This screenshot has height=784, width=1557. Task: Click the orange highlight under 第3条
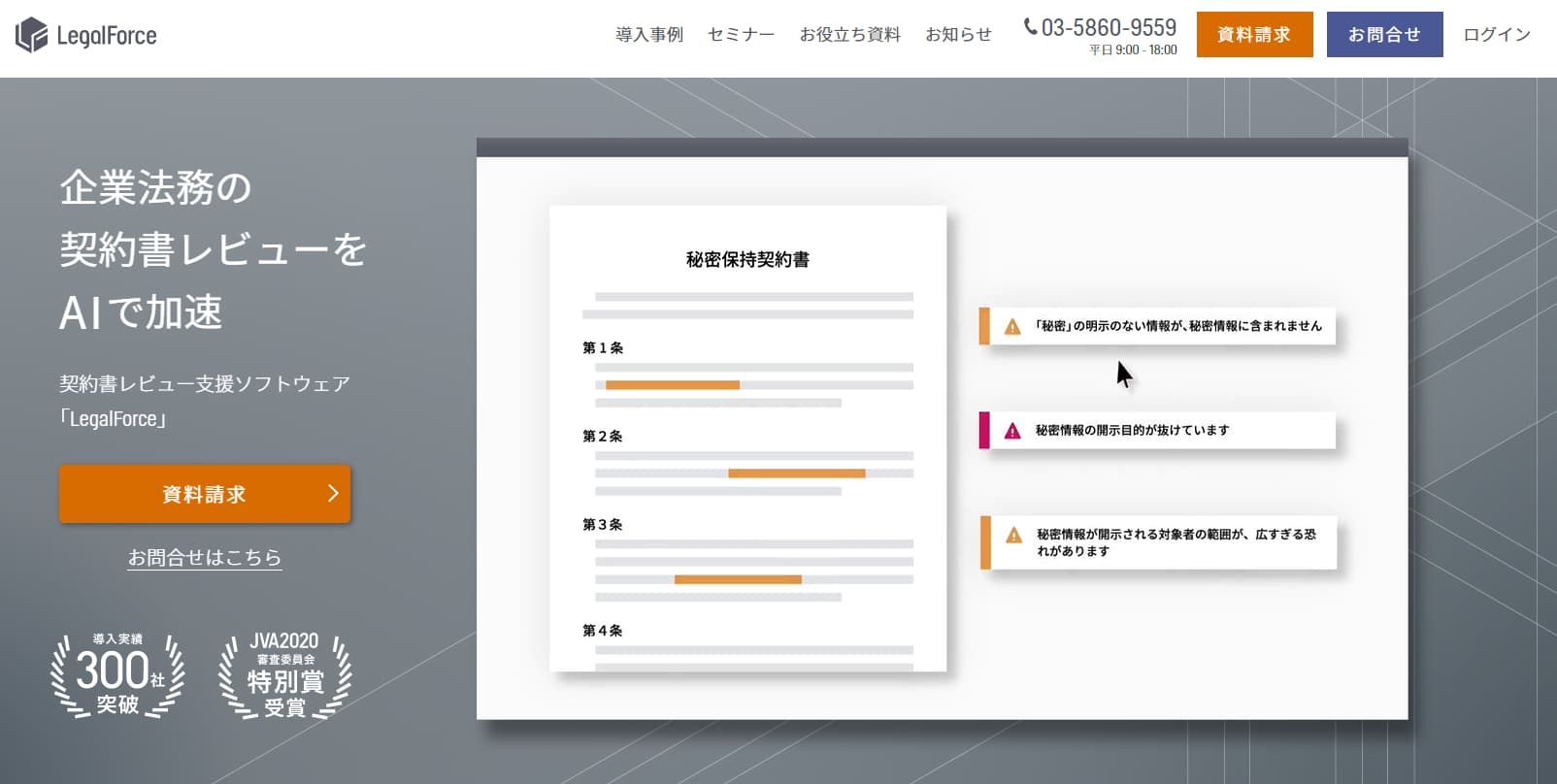point(738,579)
